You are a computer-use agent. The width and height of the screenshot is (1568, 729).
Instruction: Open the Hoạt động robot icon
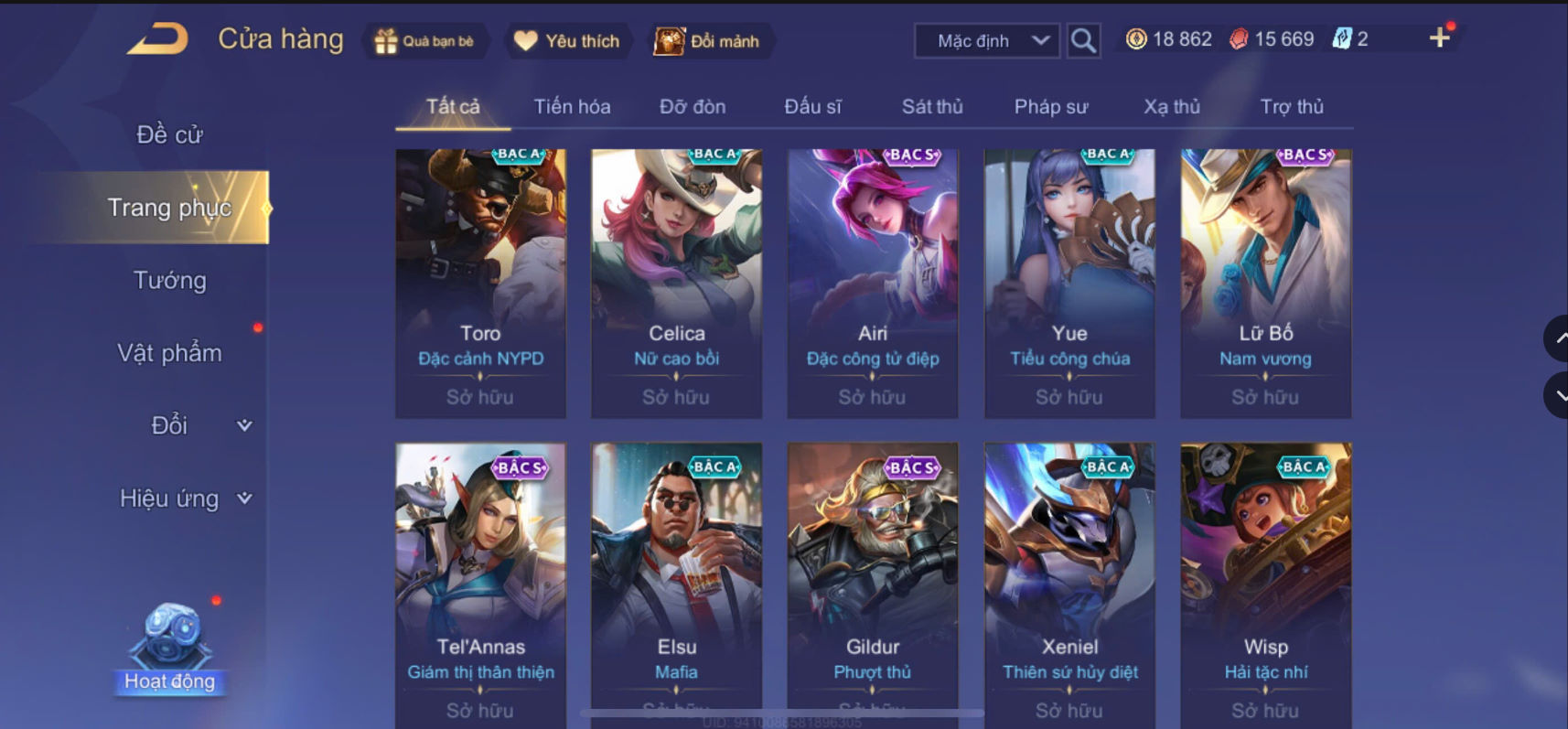170,635
